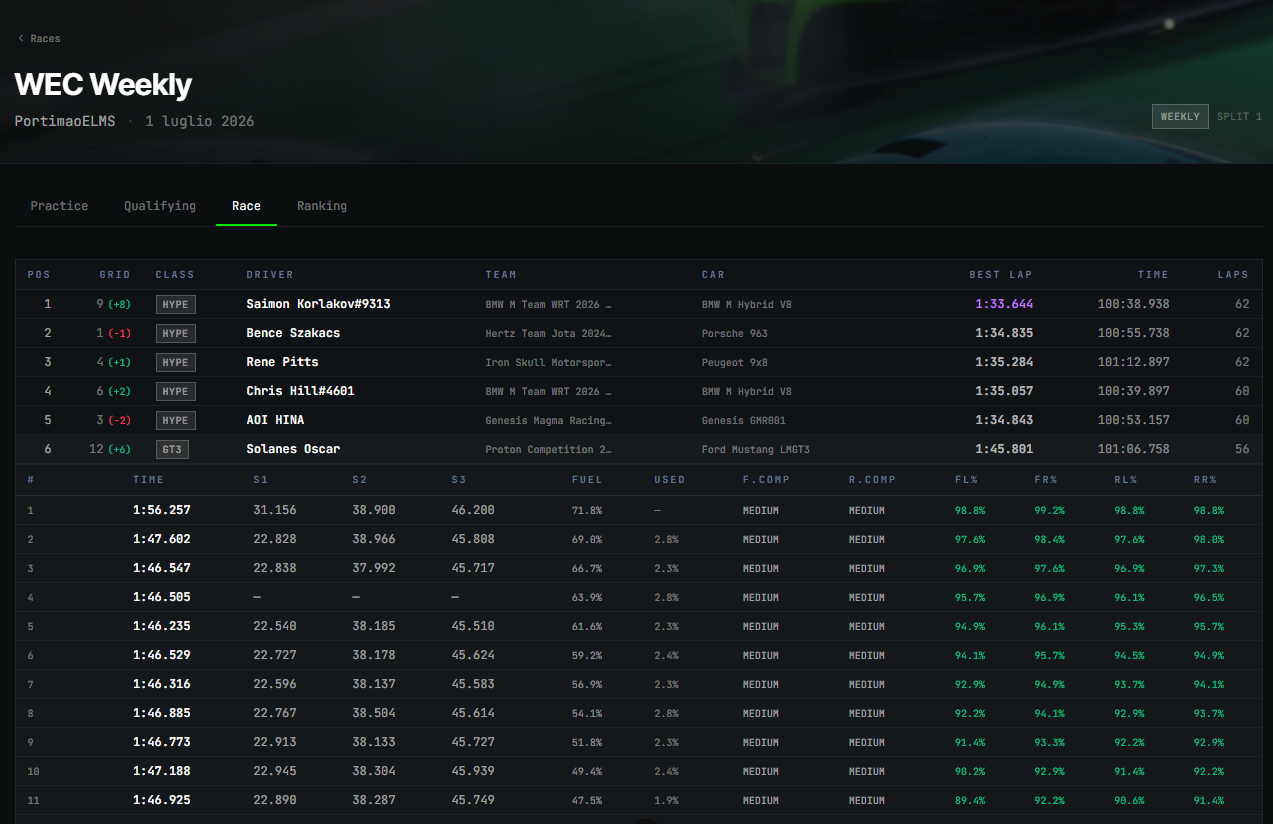Click the WEC Weekly title
The image size is (1273, 824).
(x=103, y=84)
